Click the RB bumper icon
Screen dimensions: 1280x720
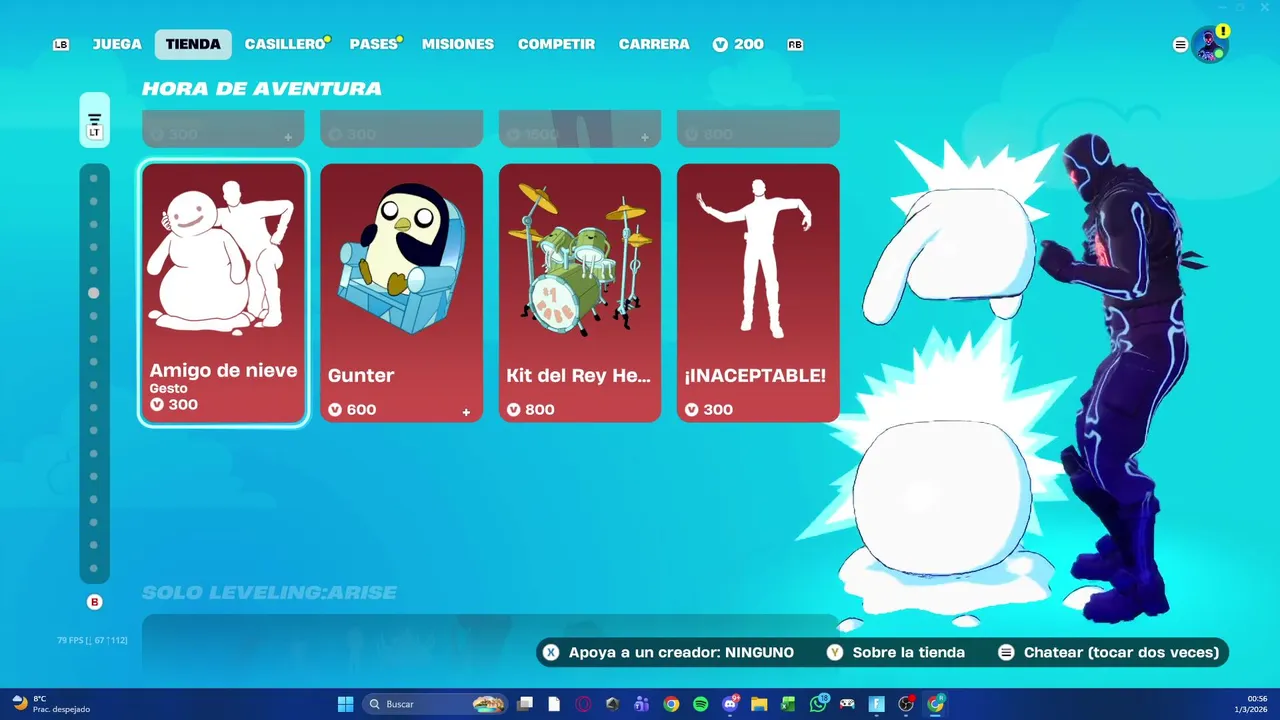[x=795, y=45]
